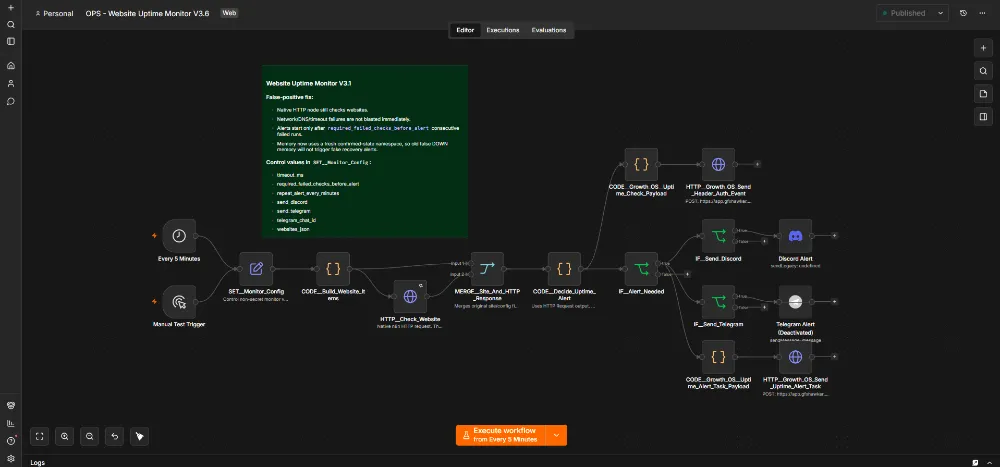Image resolution: width=1000 pixels, height=467 pixels.
Task: Open workflow history clock icon
Action: [x=963, y=13]
